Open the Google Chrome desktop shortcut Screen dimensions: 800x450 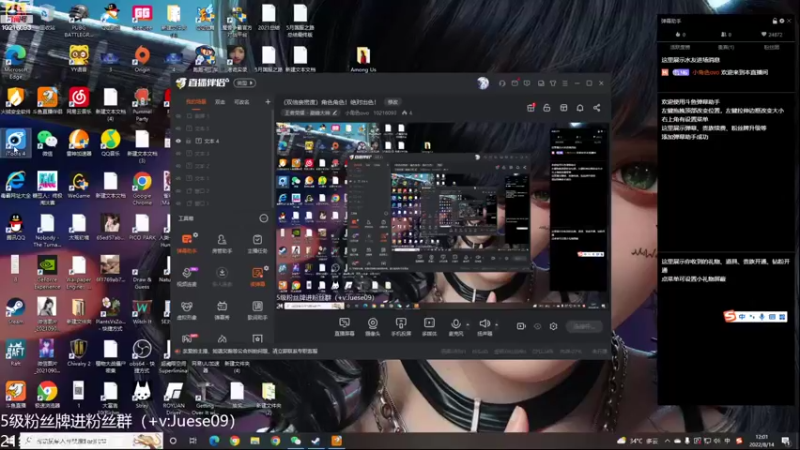tap(142, 188)
